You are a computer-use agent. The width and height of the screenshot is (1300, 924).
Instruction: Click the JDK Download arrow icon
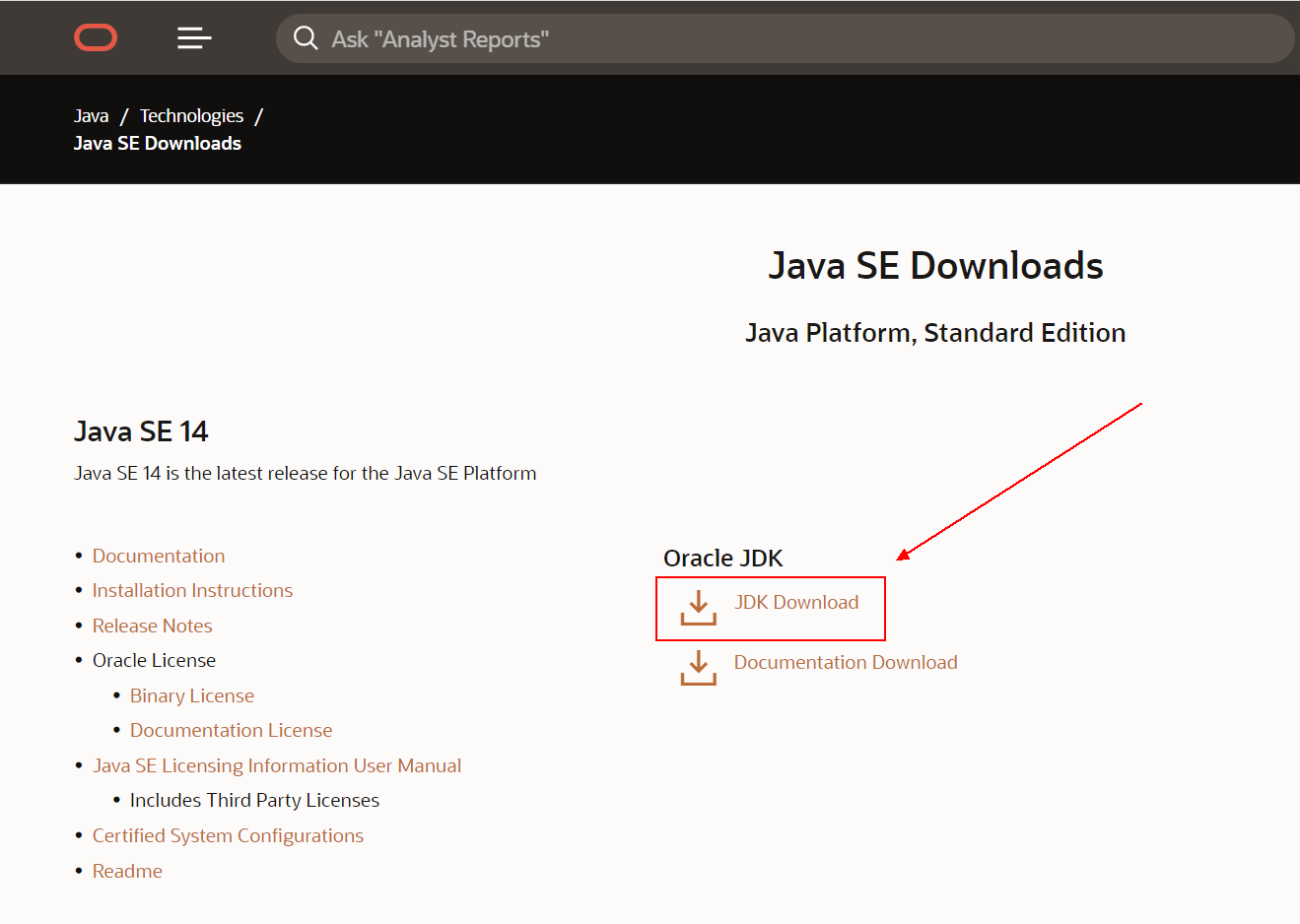[699, 608]
